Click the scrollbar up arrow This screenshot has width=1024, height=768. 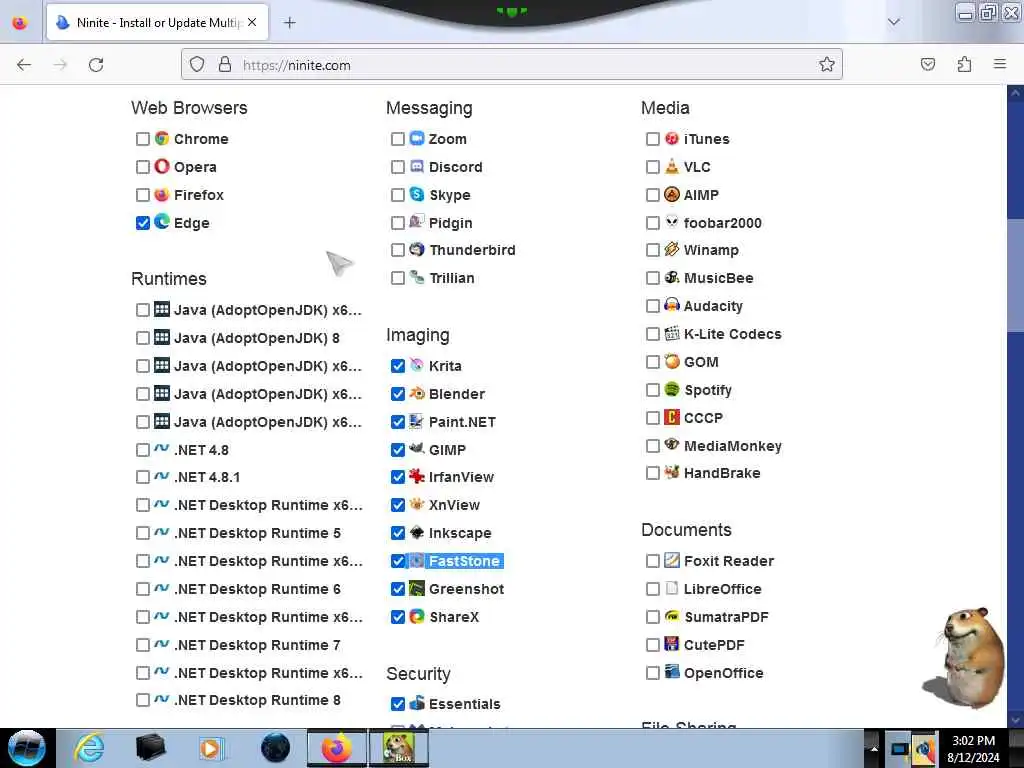1015,93
